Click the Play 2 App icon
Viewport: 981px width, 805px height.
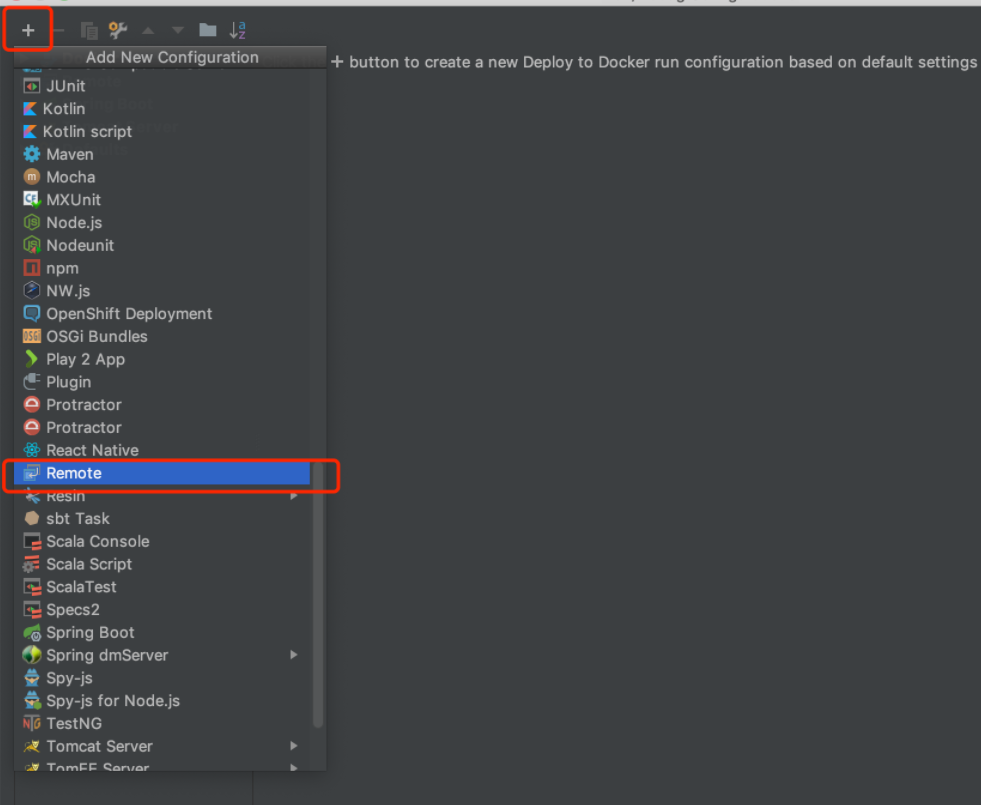(x=31, y=359)
